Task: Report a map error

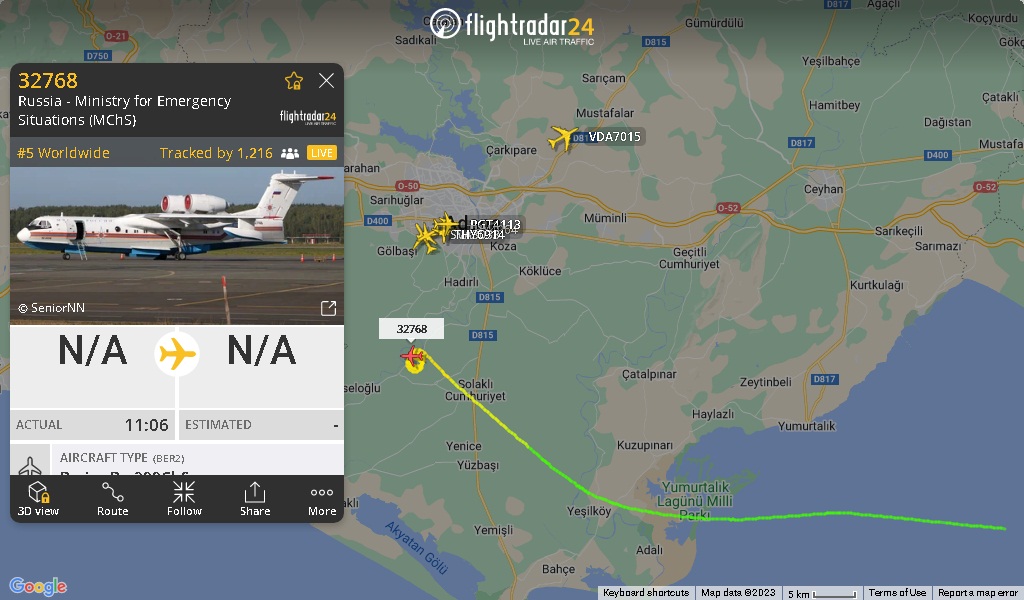Action: click(978, 593)
